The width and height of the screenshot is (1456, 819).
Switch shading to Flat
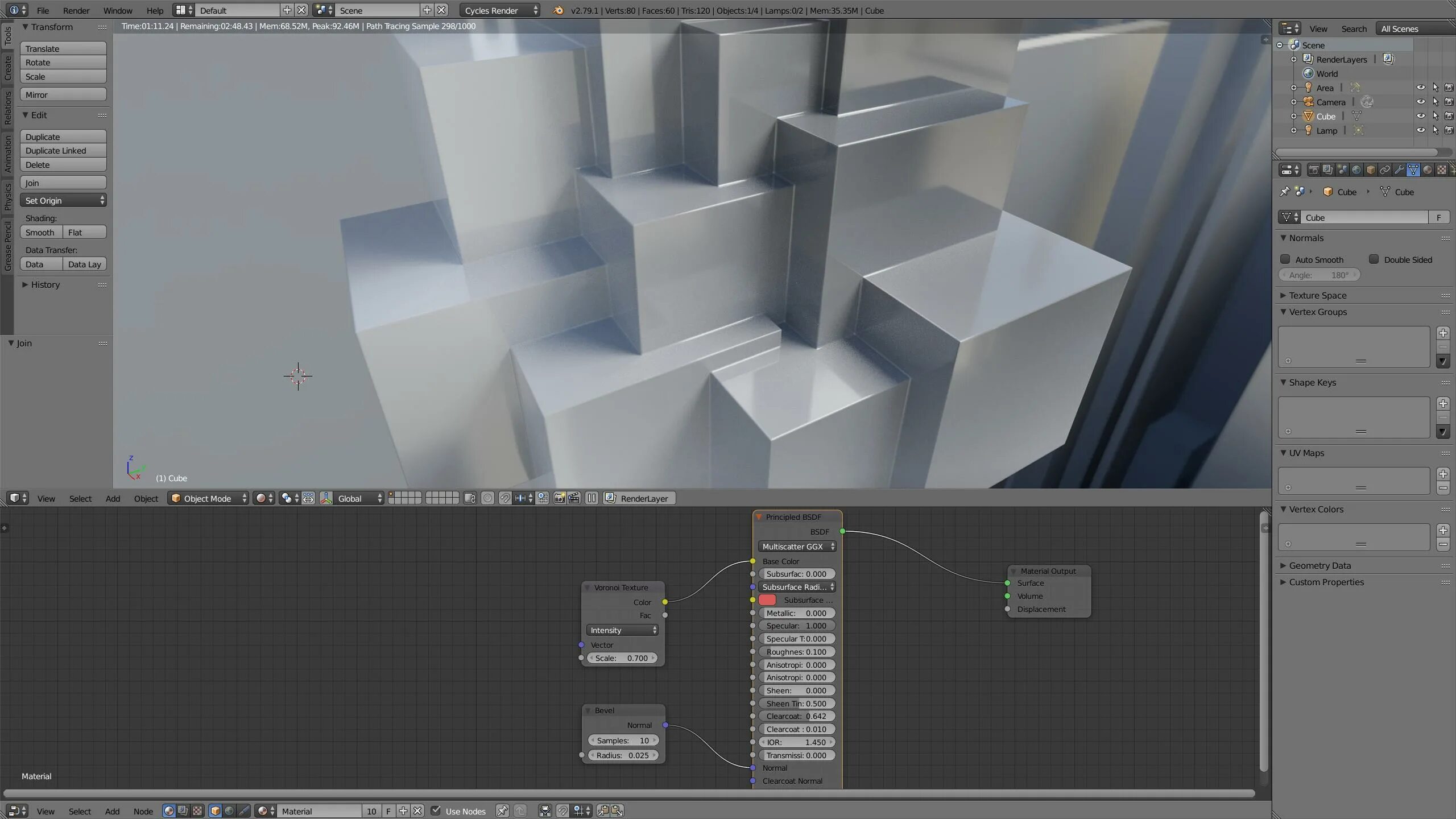(76, 231)
